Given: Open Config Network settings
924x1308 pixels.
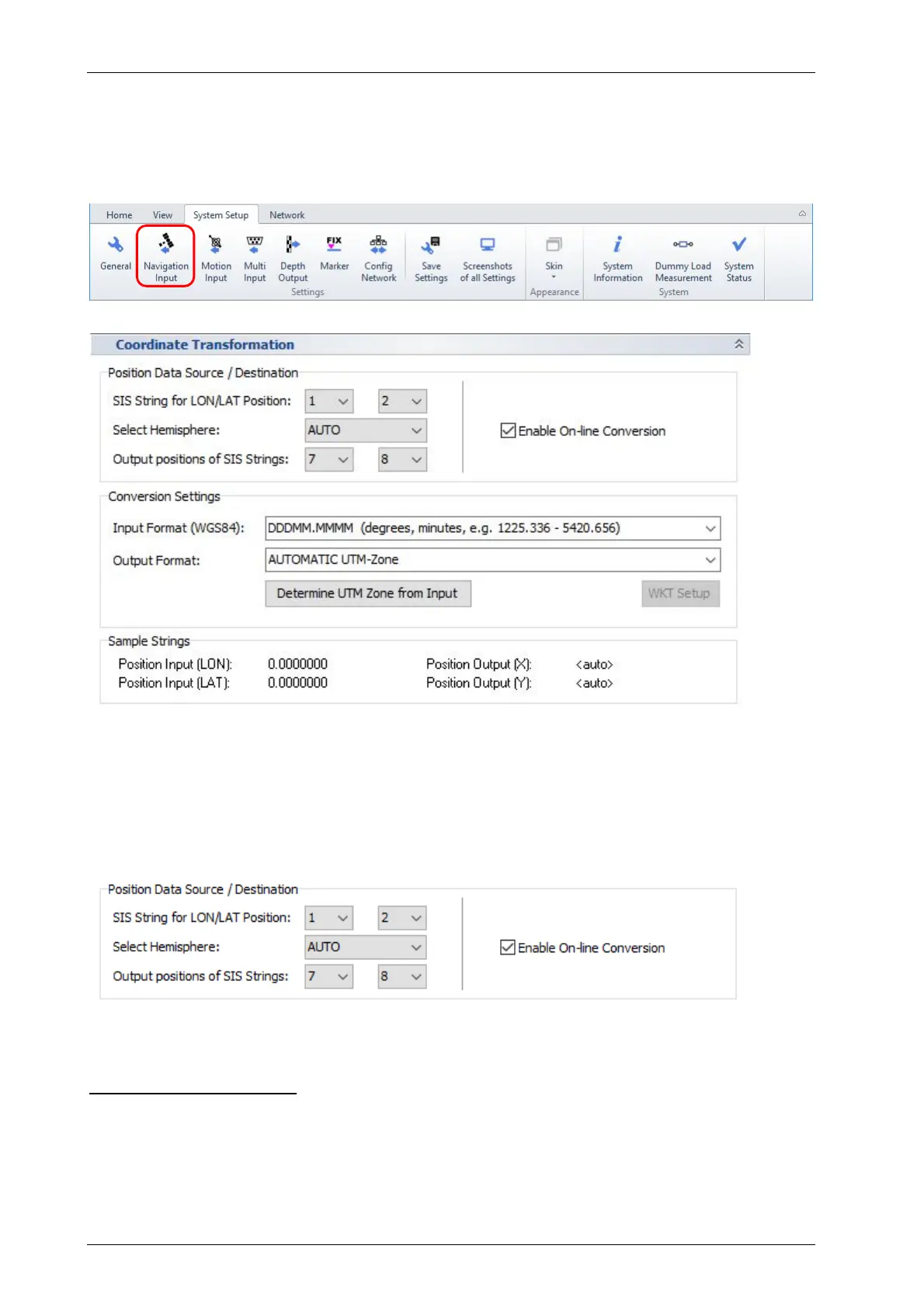Looking at the screenshot, I should (x=378, y=259).
